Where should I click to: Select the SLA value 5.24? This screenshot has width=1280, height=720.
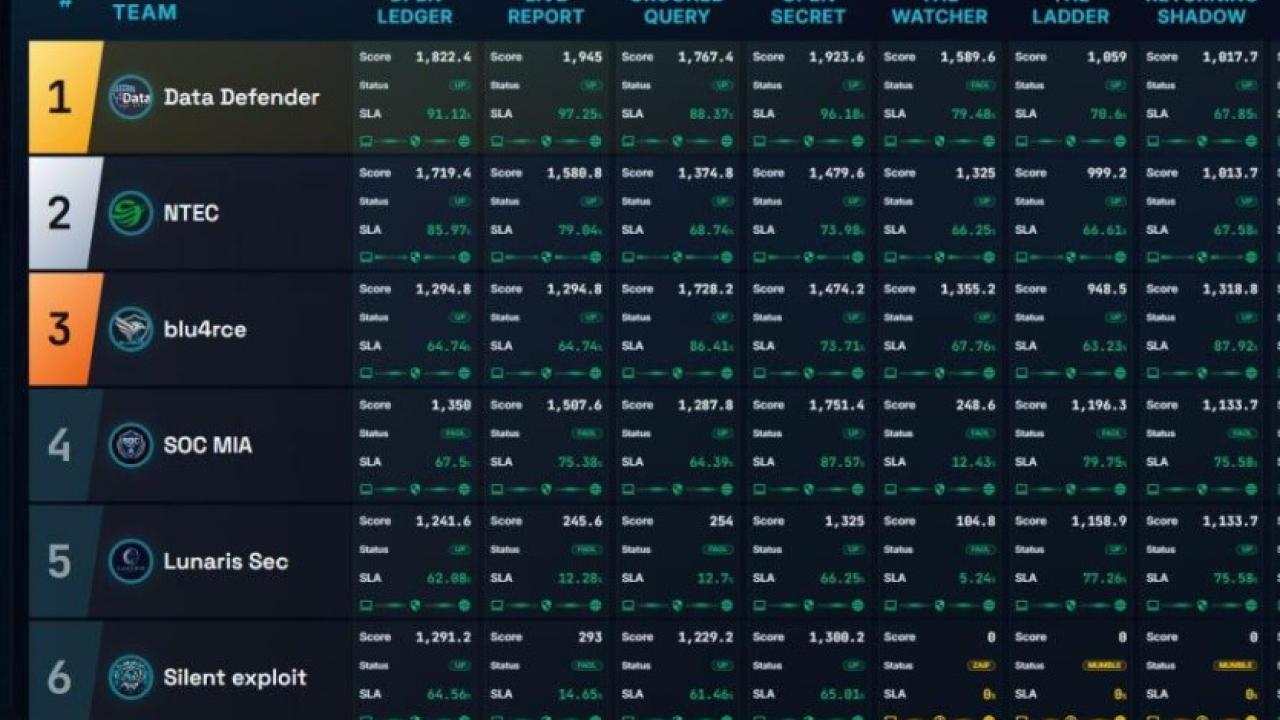[977, 578]
